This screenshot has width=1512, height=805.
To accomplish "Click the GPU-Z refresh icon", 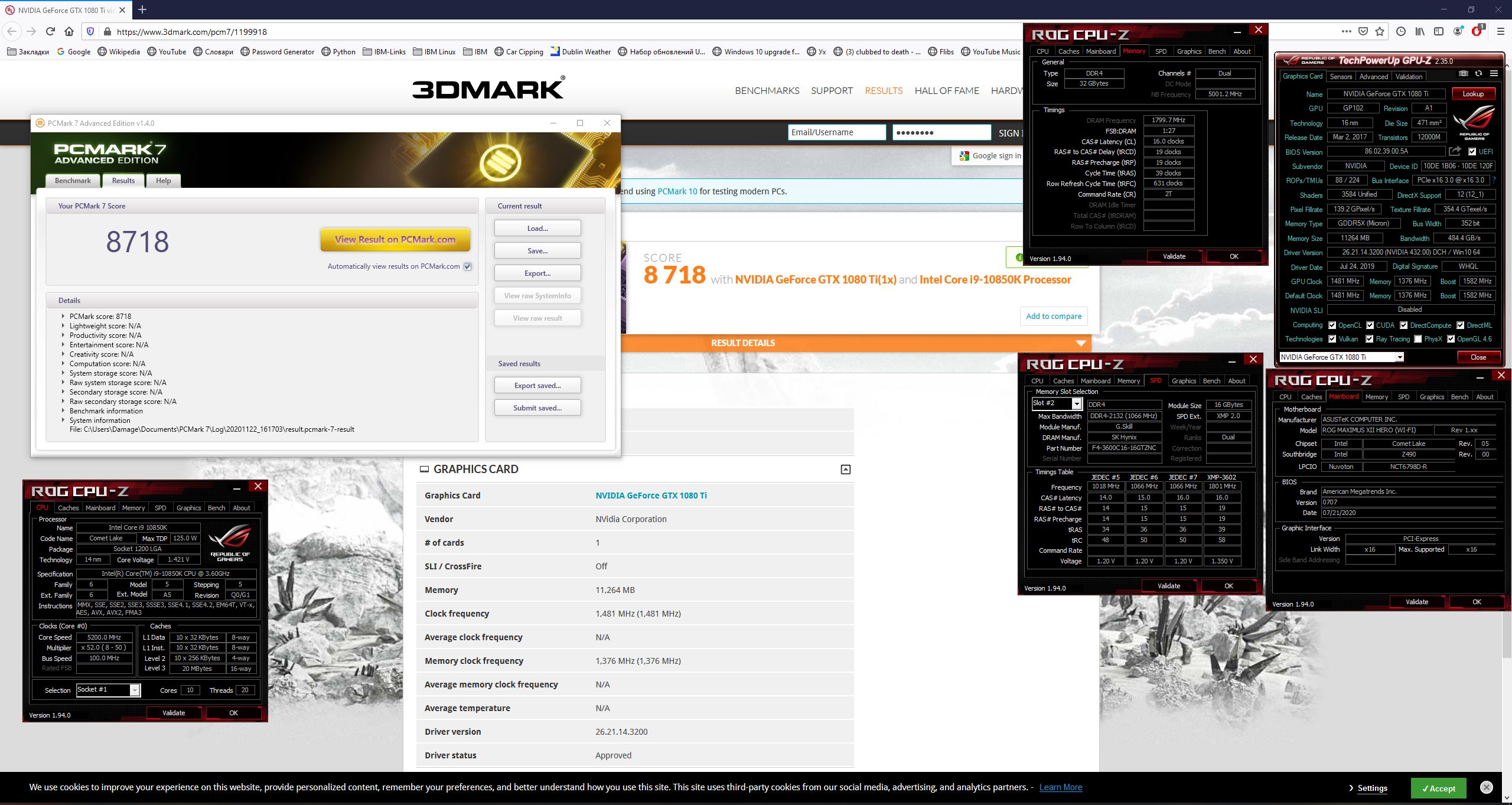I will tap(1478, 74).
